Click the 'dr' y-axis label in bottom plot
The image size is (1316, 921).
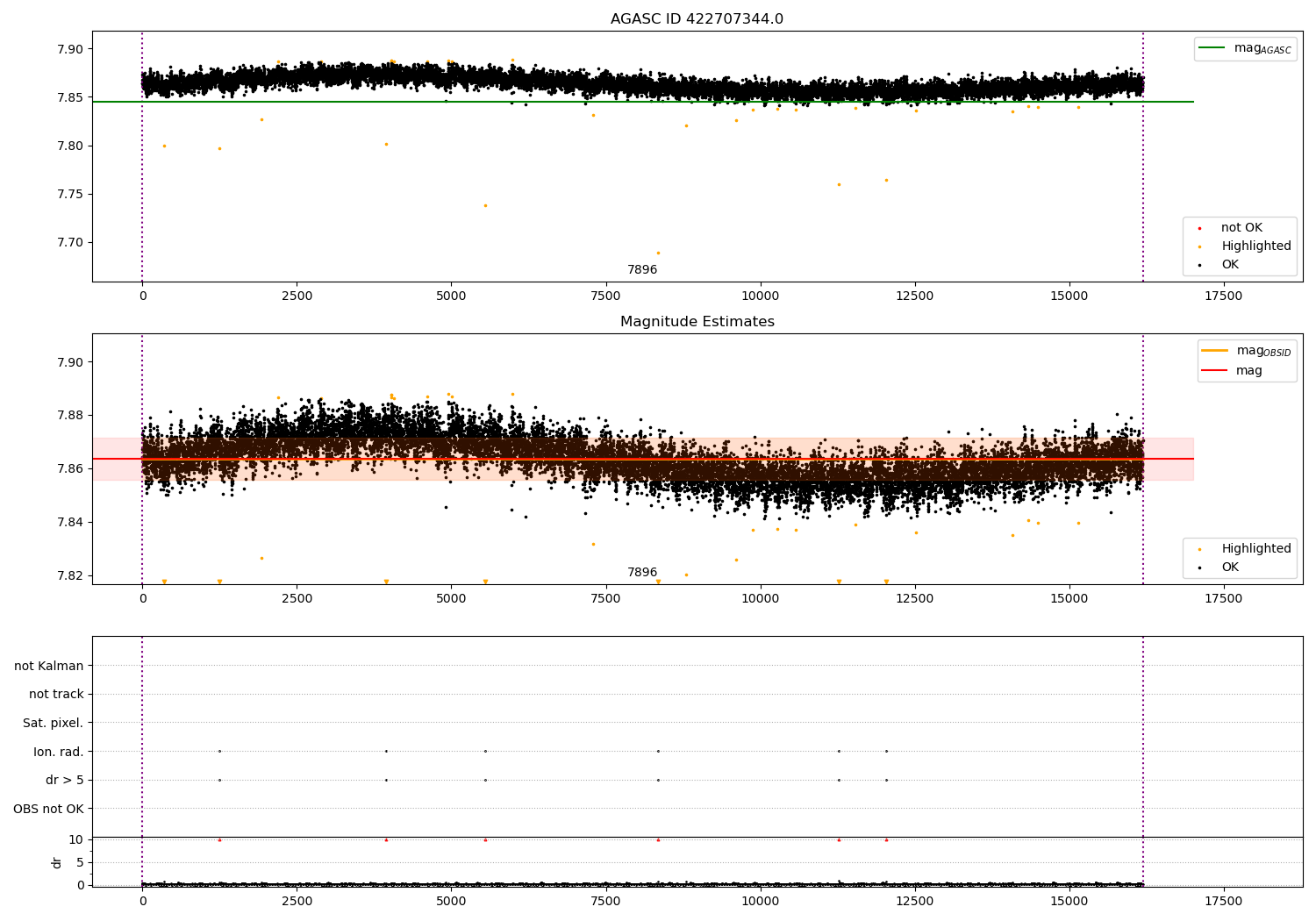57,862
